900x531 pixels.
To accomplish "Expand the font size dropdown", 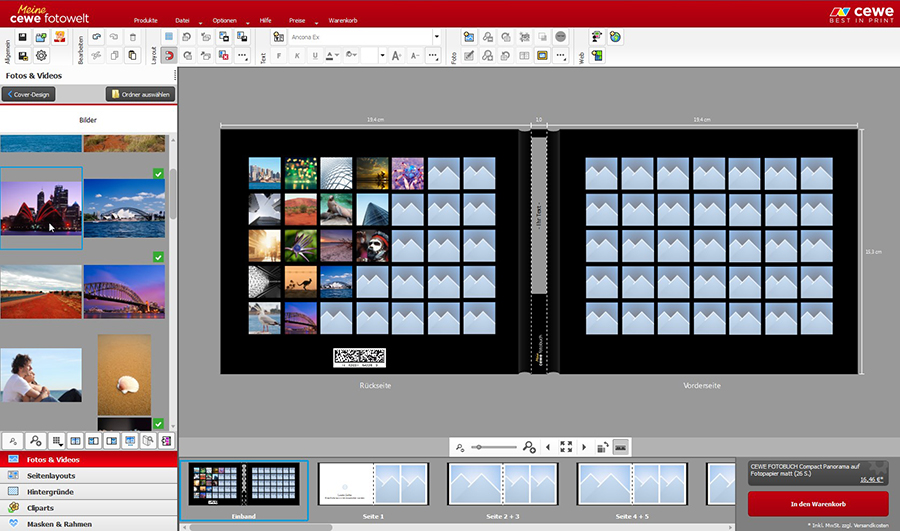I will pyautogui.click(x=382, y=56).
